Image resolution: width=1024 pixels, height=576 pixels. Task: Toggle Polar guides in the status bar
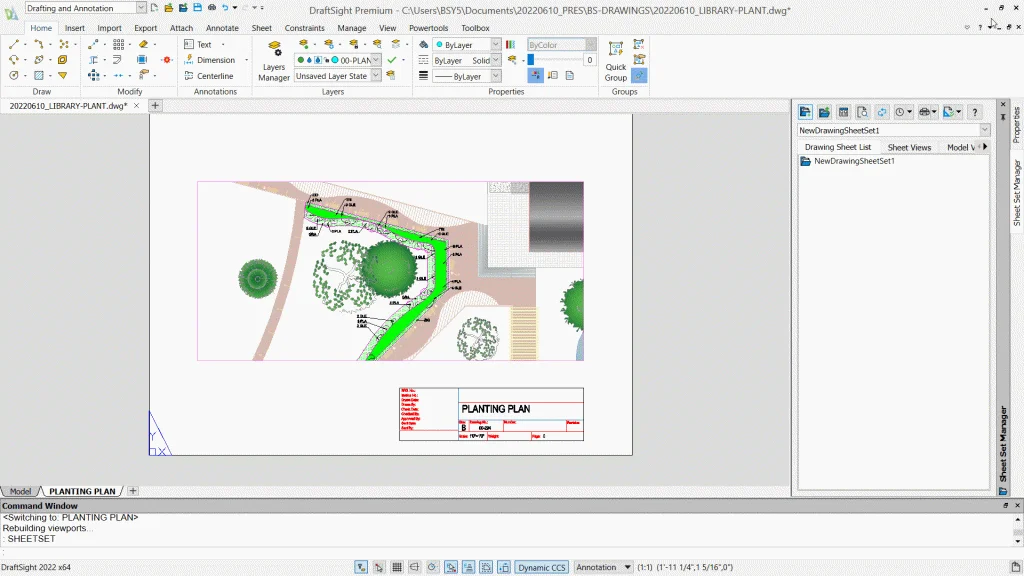[433, 567]
